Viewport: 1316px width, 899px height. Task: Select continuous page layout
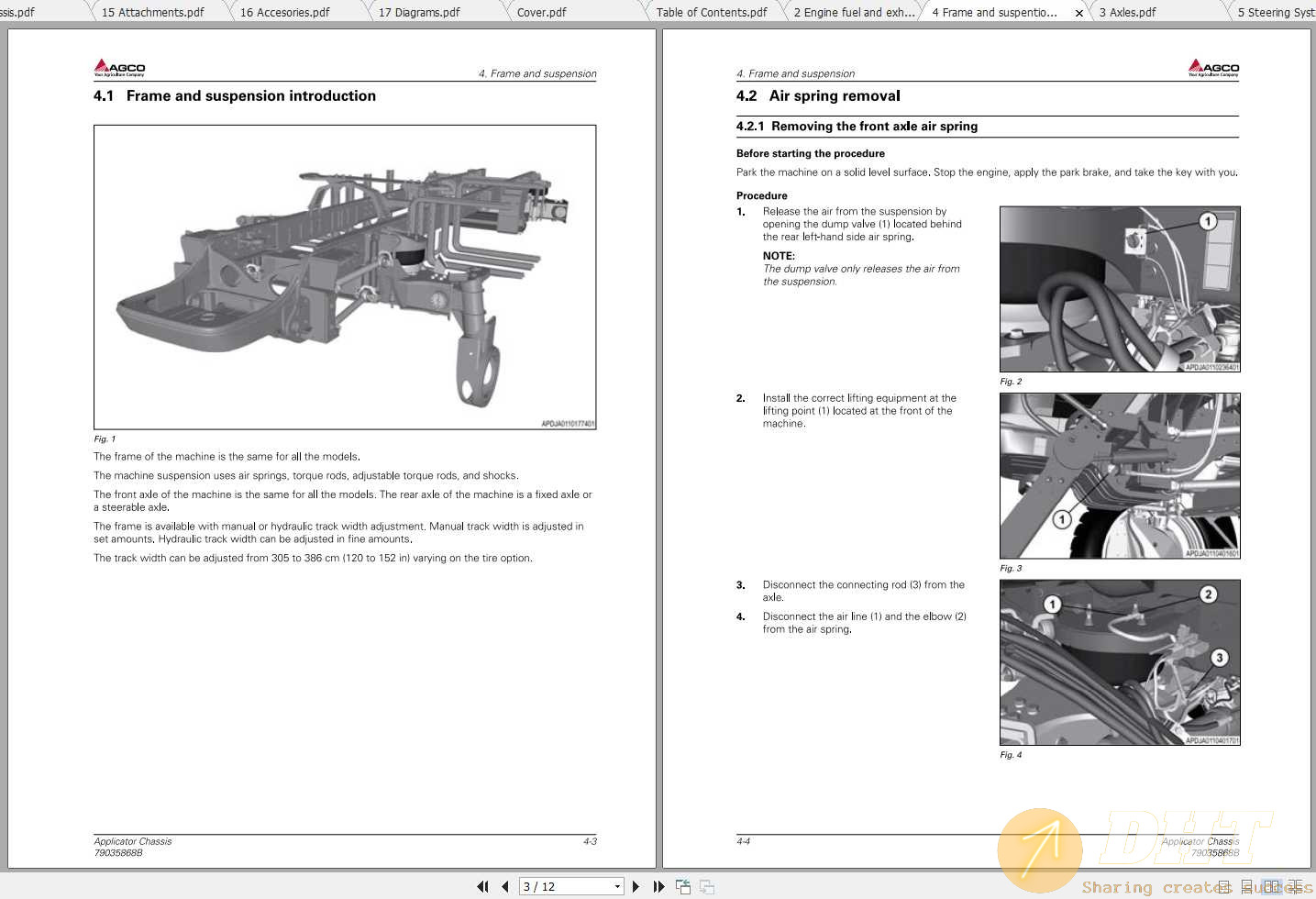click(1248, 886)
